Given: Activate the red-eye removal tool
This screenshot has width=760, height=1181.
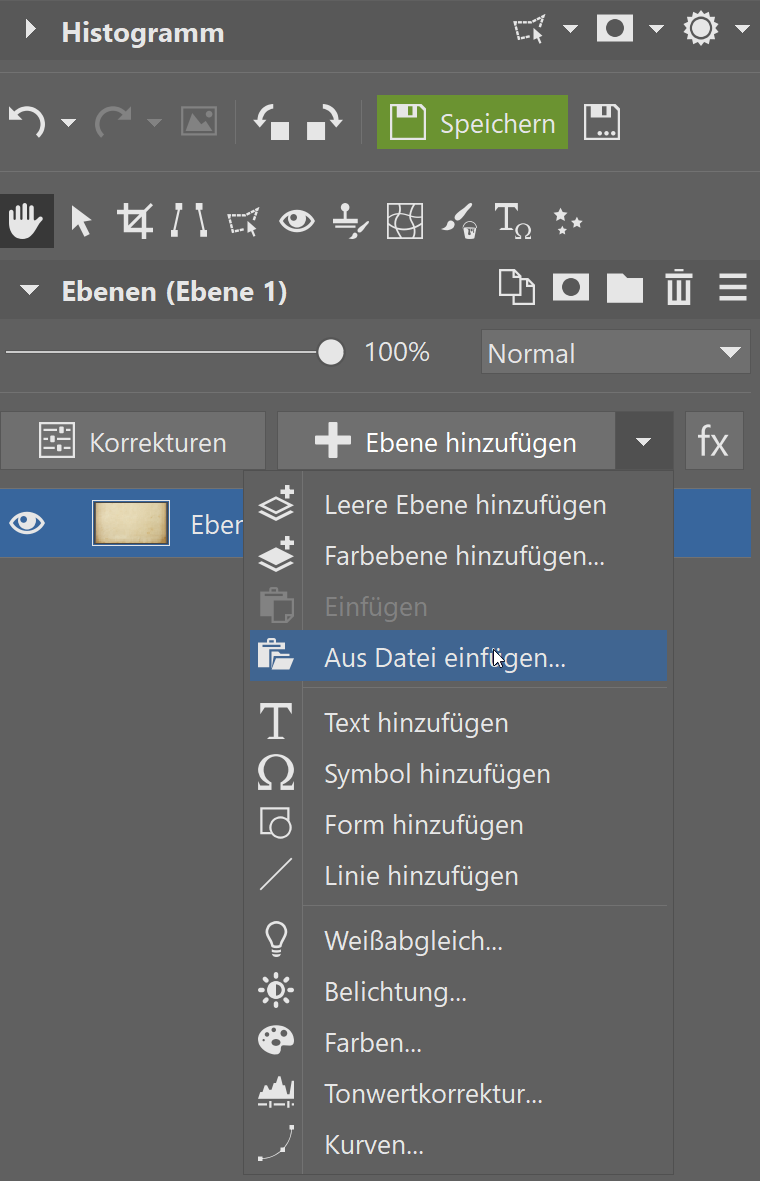Looking at the screenshot, I should [296, 220].
